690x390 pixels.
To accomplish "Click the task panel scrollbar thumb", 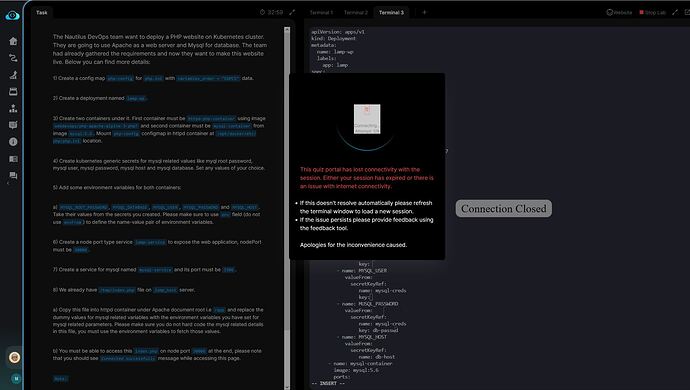I will 287,180.
